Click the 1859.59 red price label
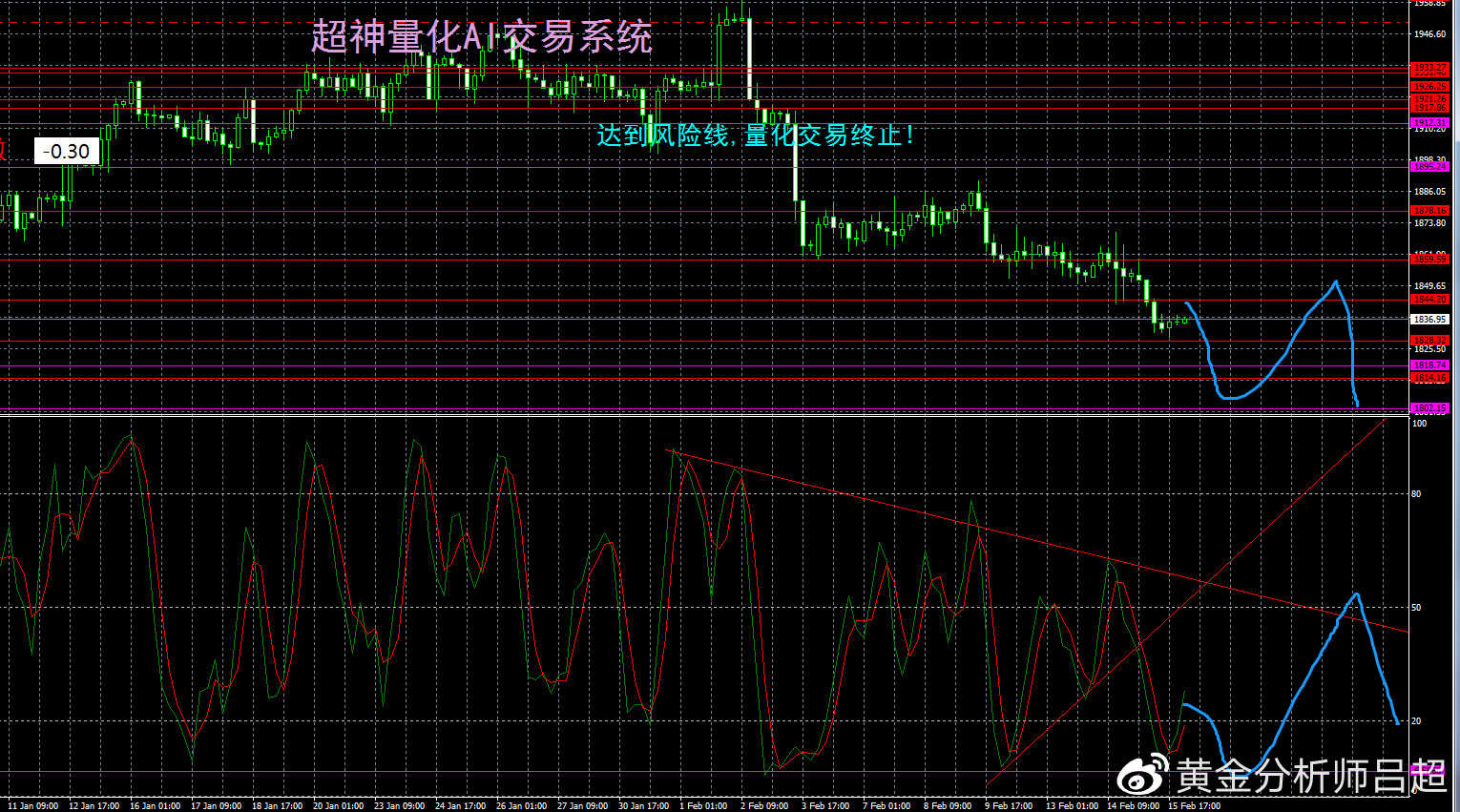Viewport: 1460px width, 812px height. point(1429,260)
